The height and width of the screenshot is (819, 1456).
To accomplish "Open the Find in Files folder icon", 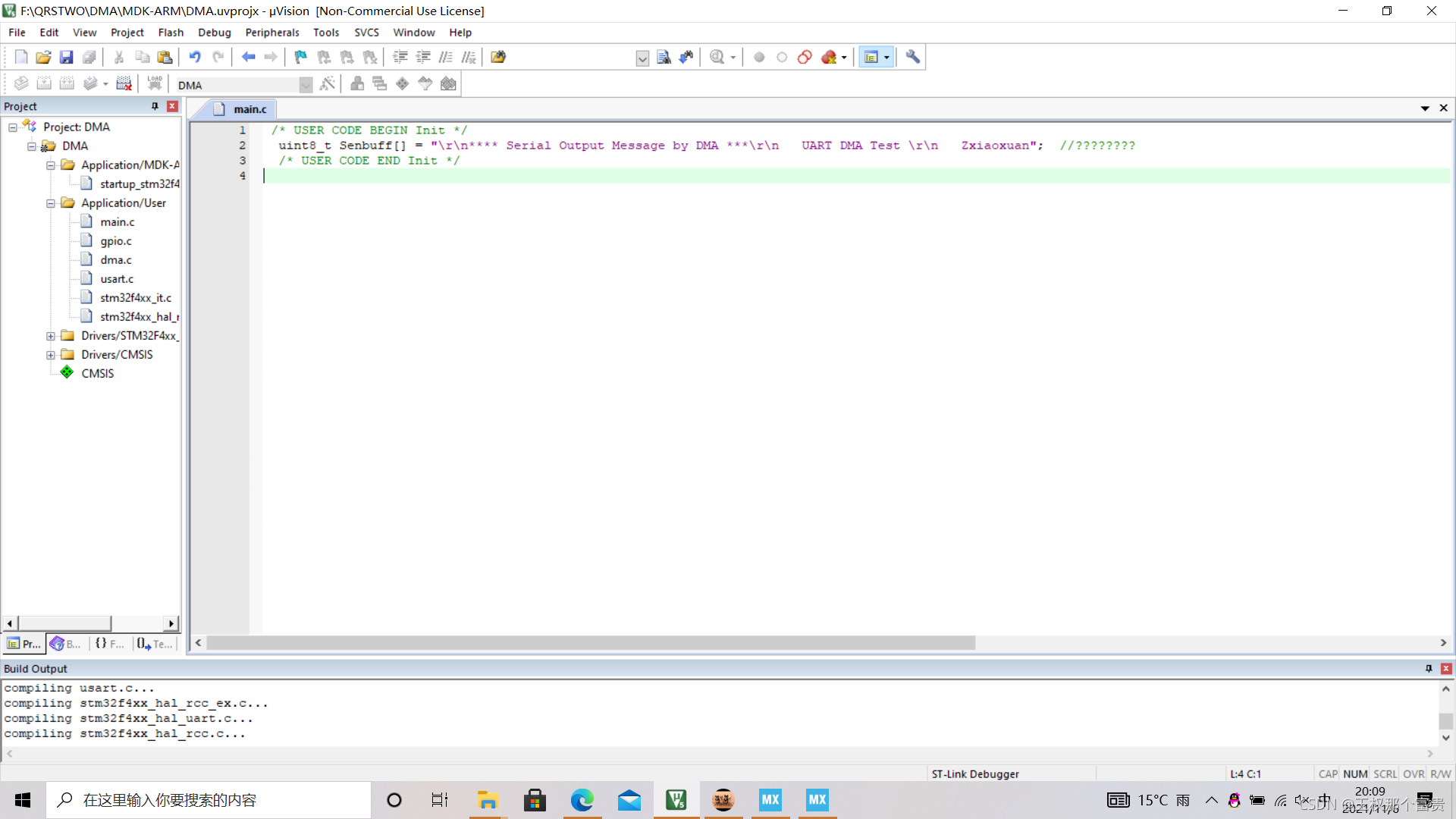I will 498,57.
